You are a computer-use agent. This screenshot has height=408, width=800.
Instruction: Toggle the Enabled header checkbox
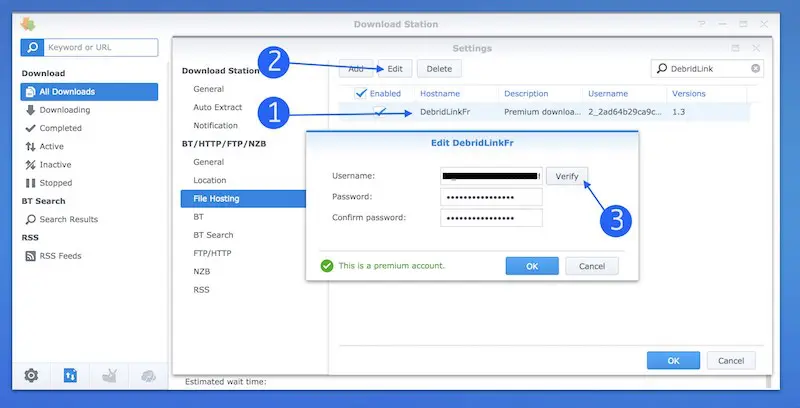click(361, 93)
